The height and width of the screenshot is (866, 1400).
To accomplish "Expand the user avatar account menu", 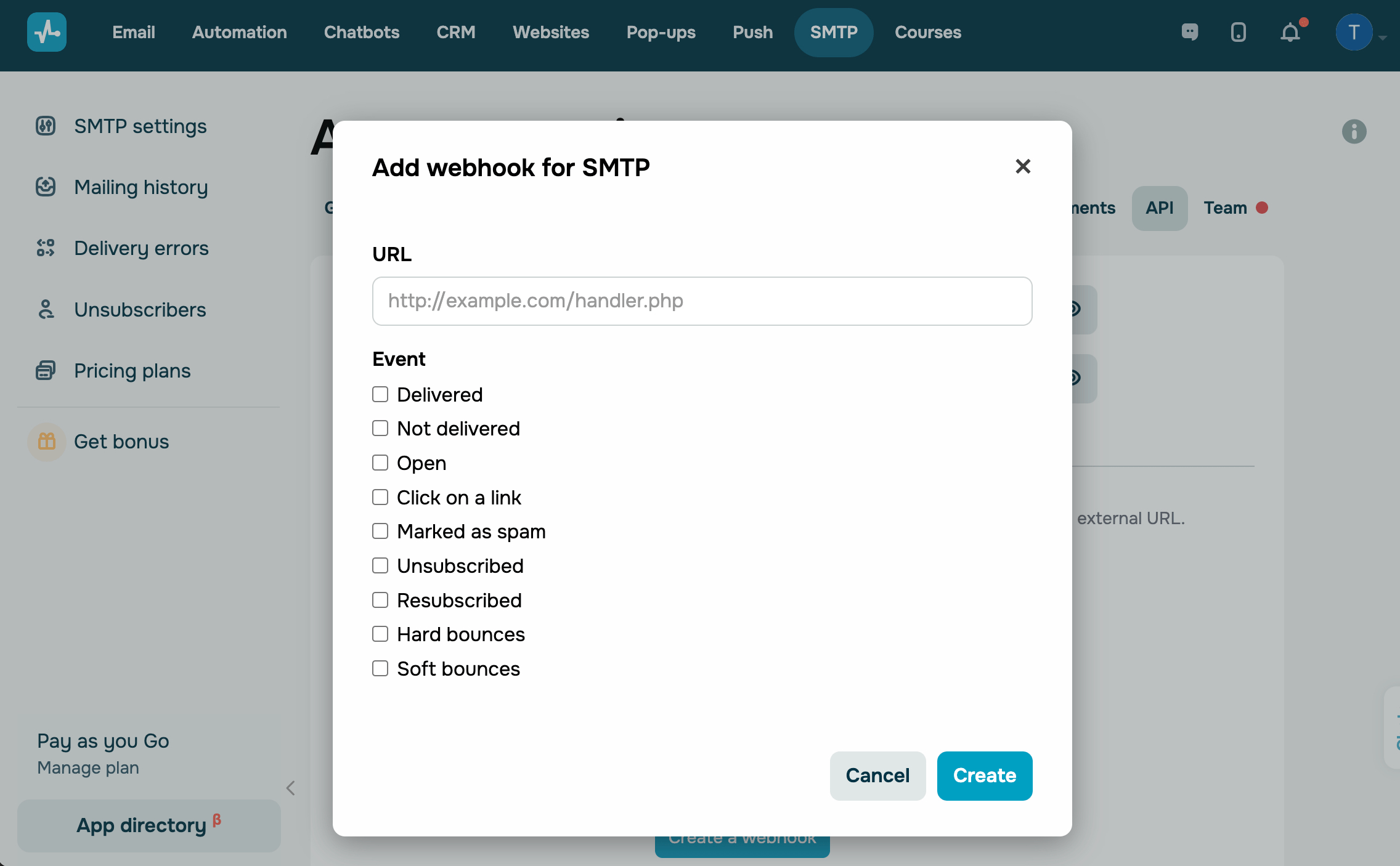I will click(1360, 32).
